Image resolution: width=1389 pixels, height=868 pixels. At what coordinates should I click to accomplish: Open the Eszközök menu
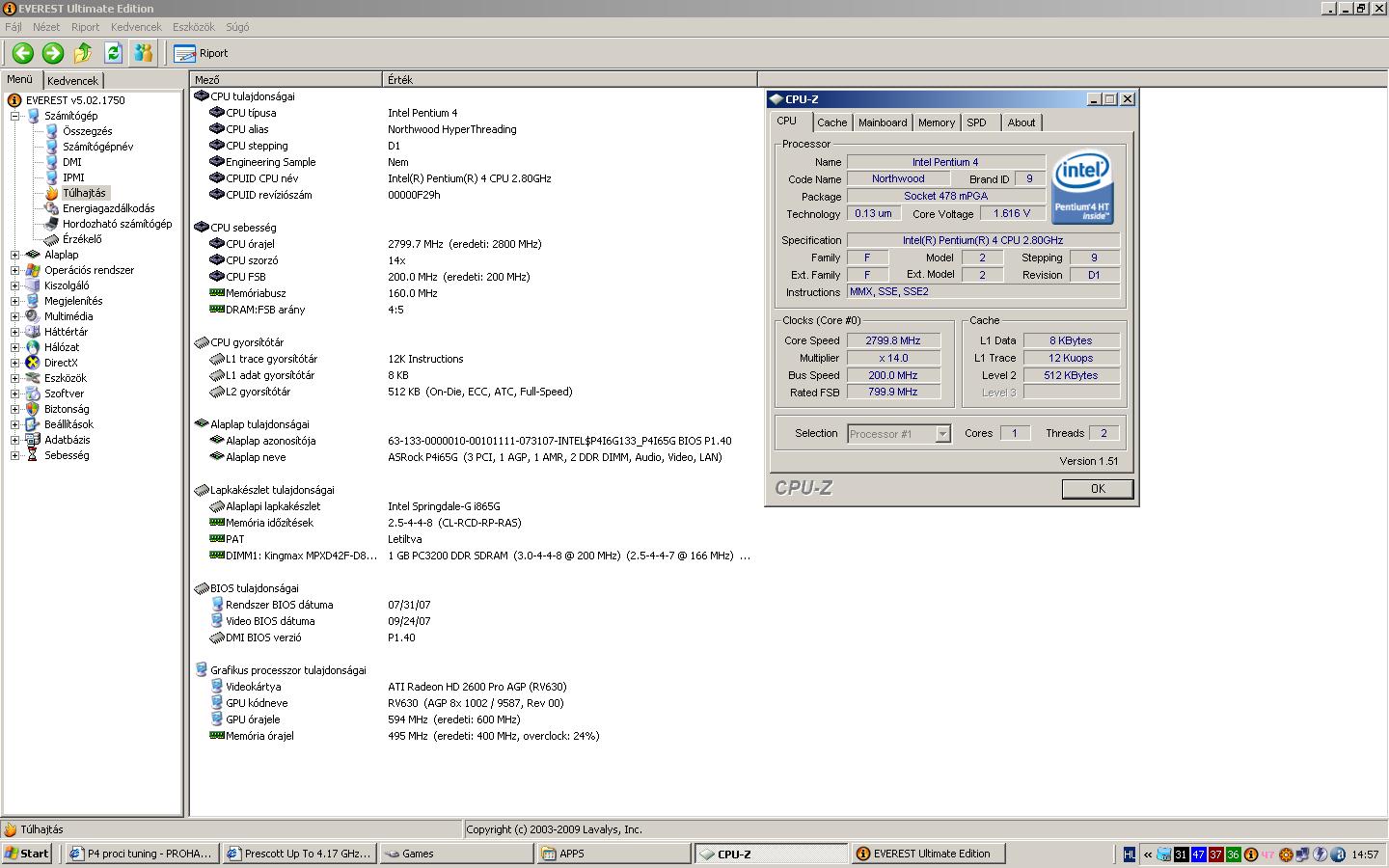(x=194, y=27)
